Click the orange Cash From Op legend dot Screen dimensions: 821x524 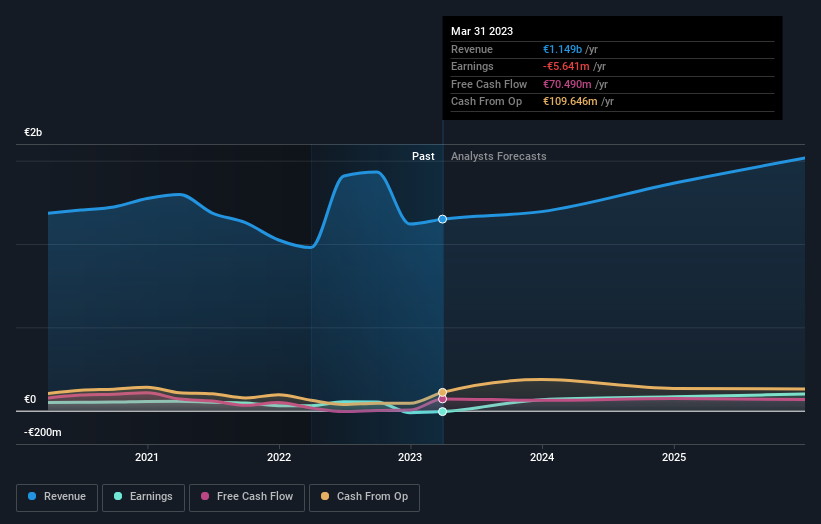click(x=325, y=496)
